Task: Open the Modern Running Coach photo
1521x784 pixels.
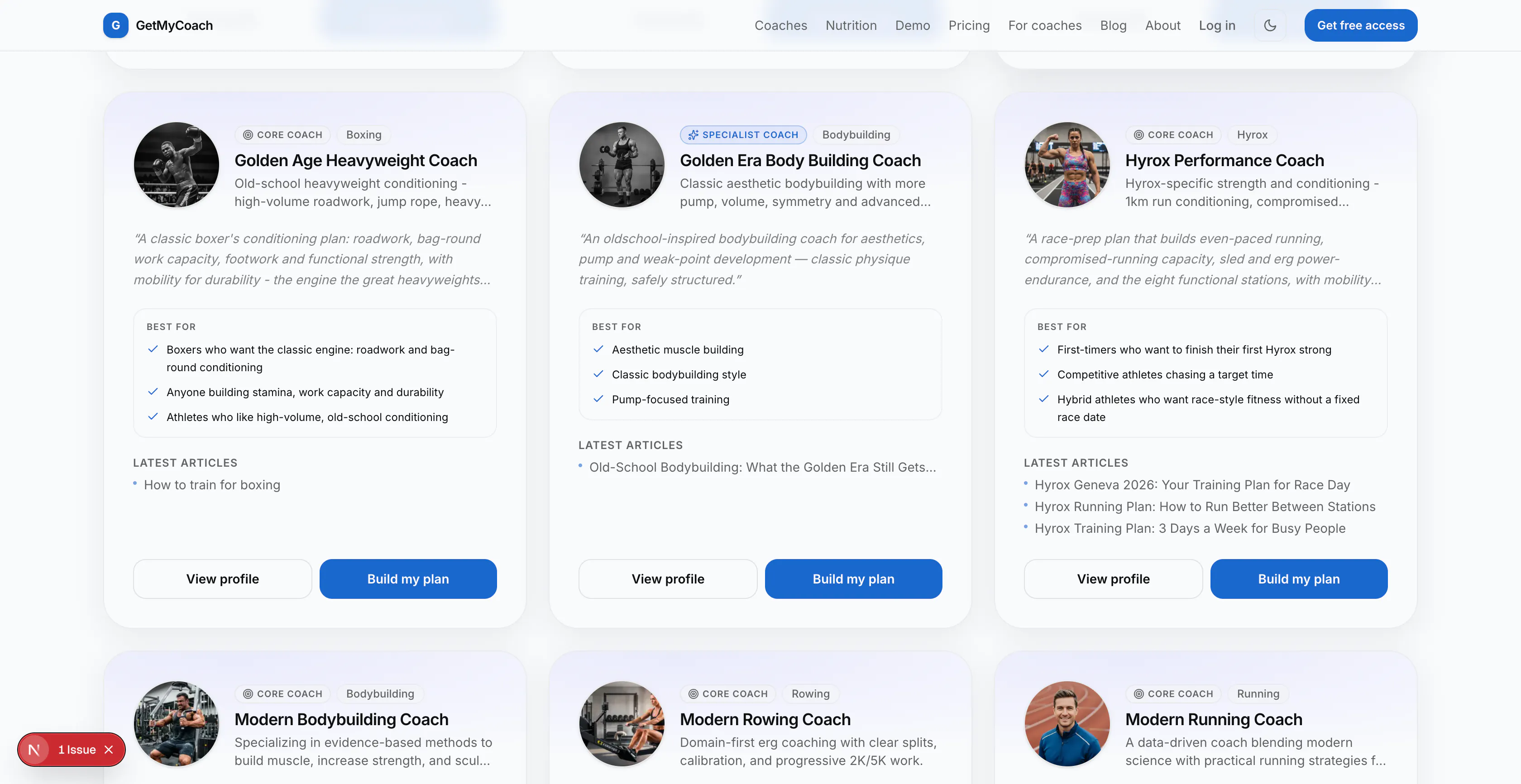Action: (x=1067, y=724)
